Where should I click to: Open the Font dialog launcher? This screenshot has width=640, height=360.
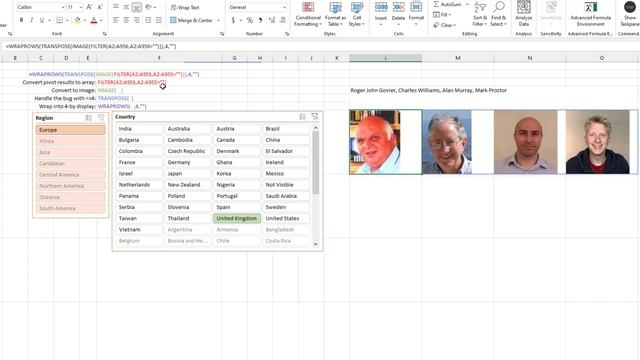pos(104,34)
